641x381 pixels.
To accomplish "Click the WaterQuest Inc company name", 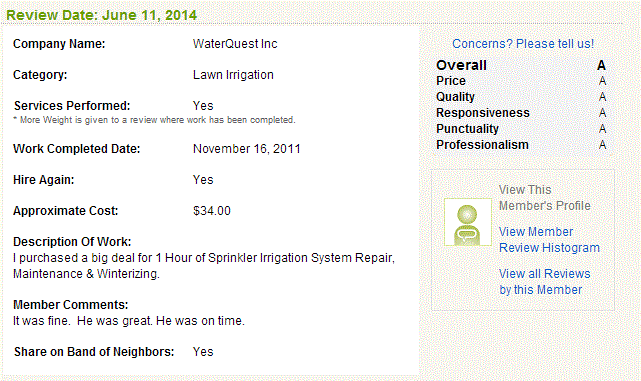I will click(235, 44).
